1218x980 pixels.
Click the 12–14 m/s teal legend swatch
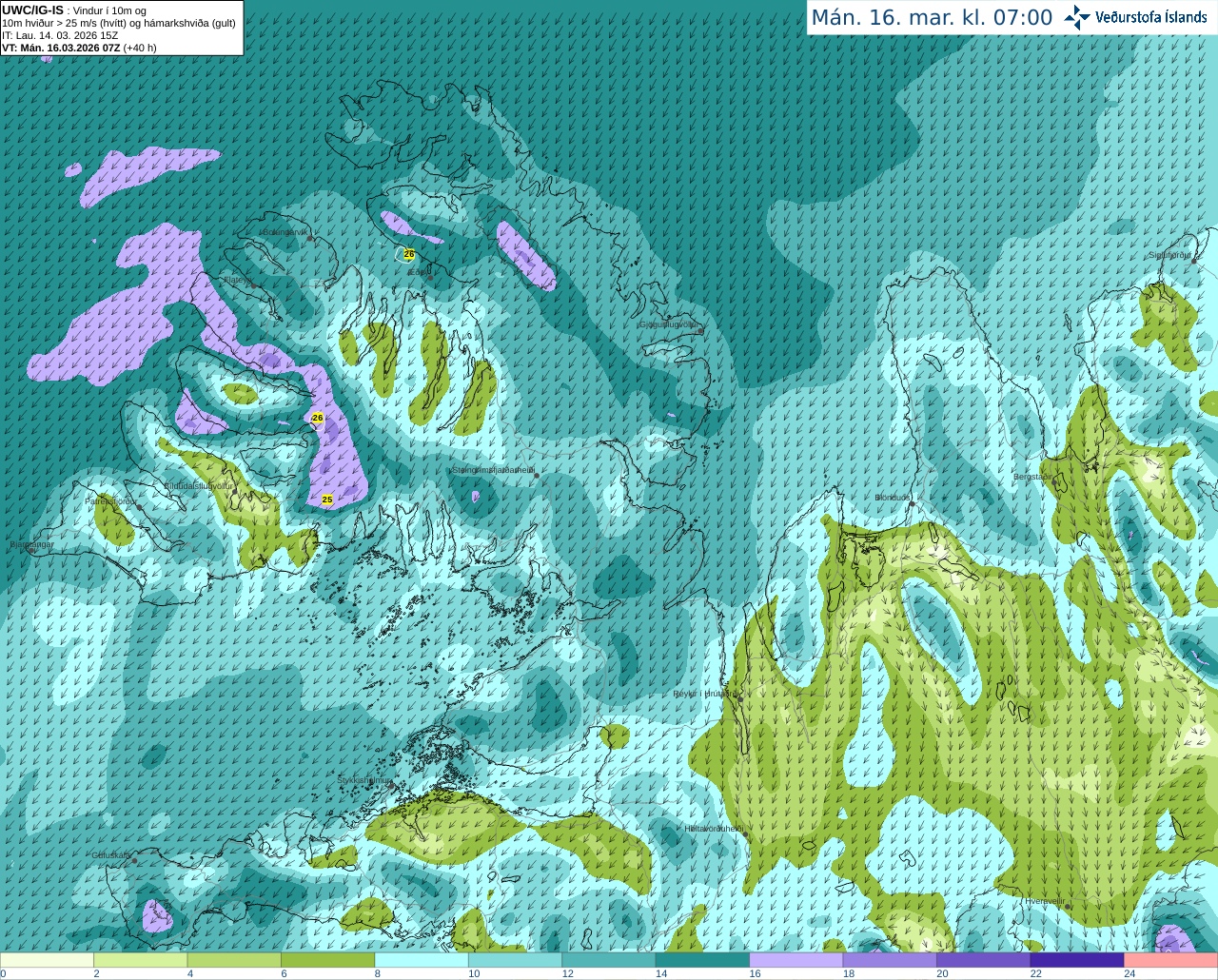pos(609,960)
